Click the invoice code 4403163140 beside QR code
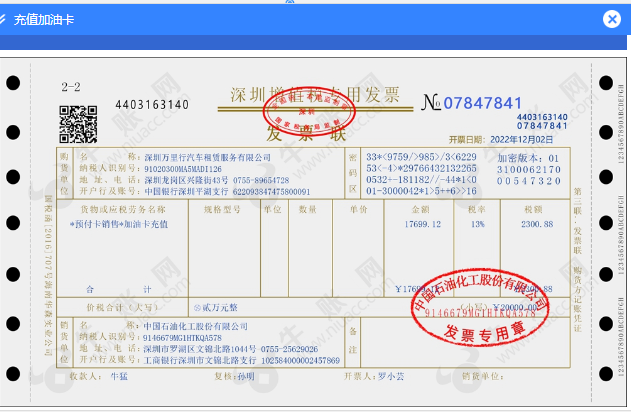The image size is (631, 412). click(x=152, y=105)
